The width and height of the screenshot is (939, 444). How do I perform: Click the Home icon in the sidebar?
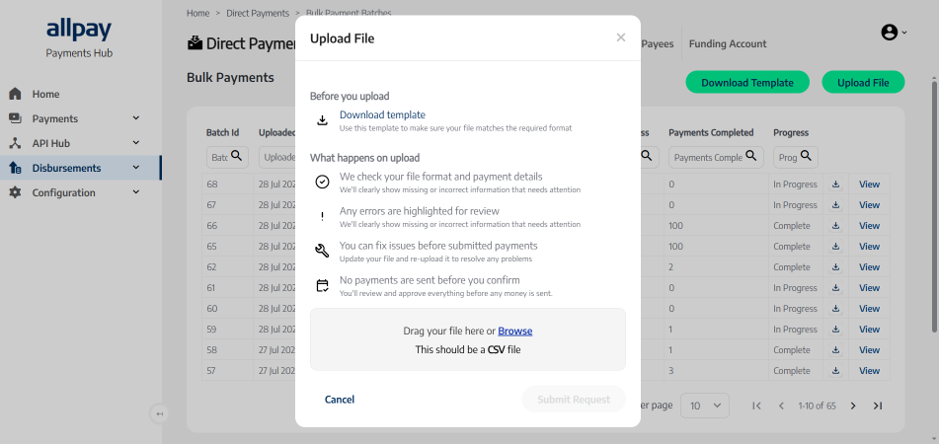(x=16, y=94)
